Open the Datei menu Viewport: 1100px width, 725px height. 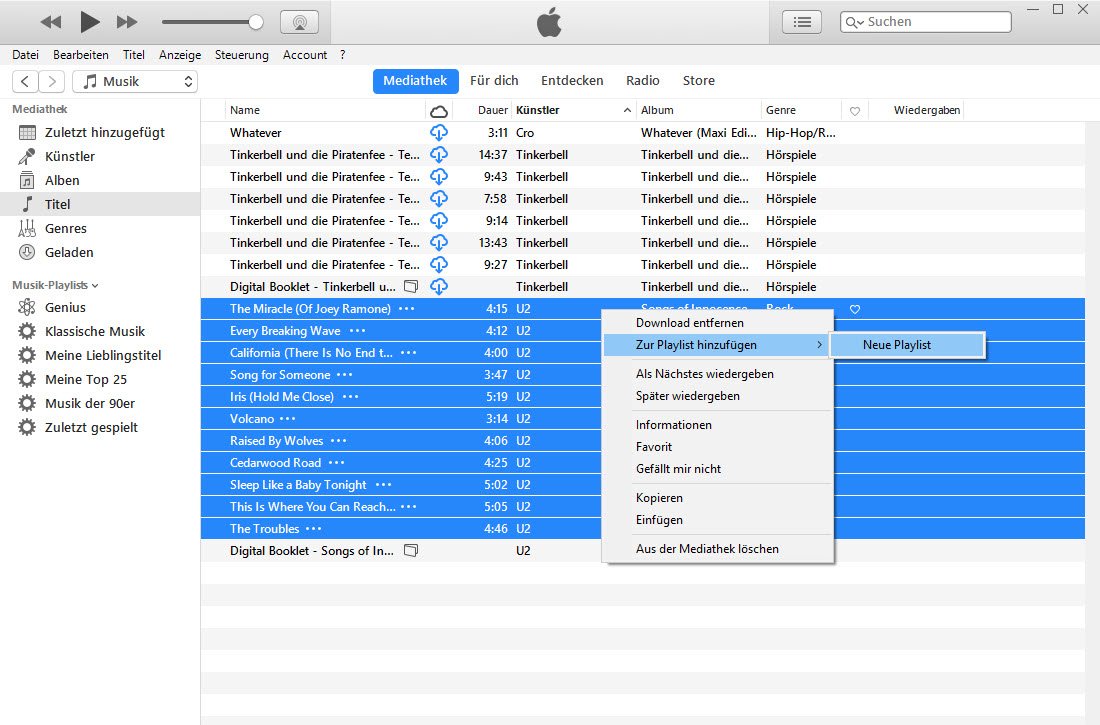tap(25, 55)
